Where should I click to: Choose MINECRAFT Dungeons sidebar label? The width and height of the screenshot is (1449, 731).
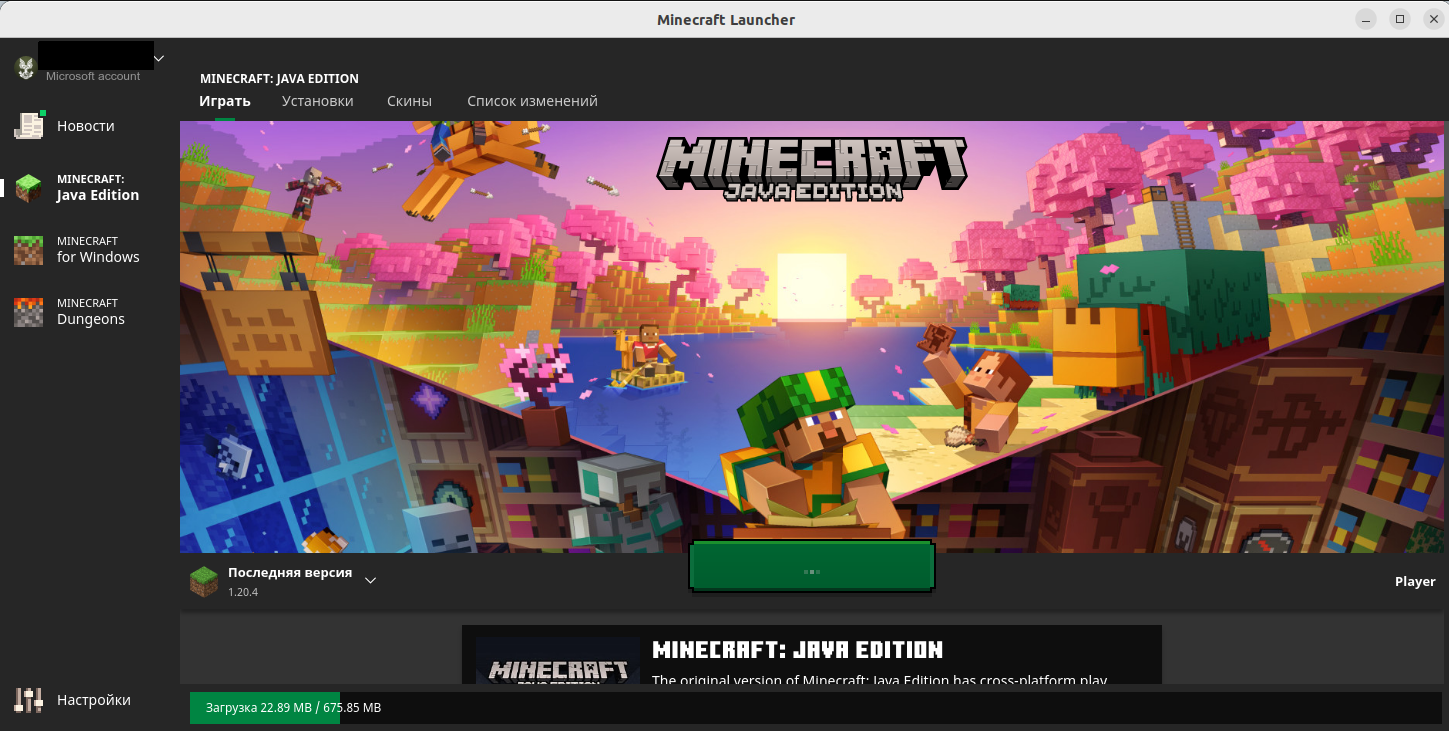(x=91, y=311)
